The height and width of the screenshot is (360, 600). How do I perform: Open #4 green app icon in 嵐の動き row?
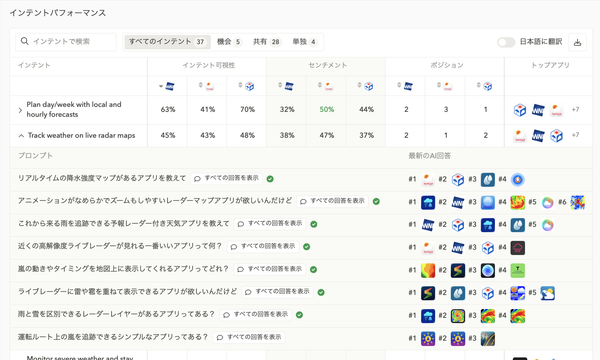point(517,270)
